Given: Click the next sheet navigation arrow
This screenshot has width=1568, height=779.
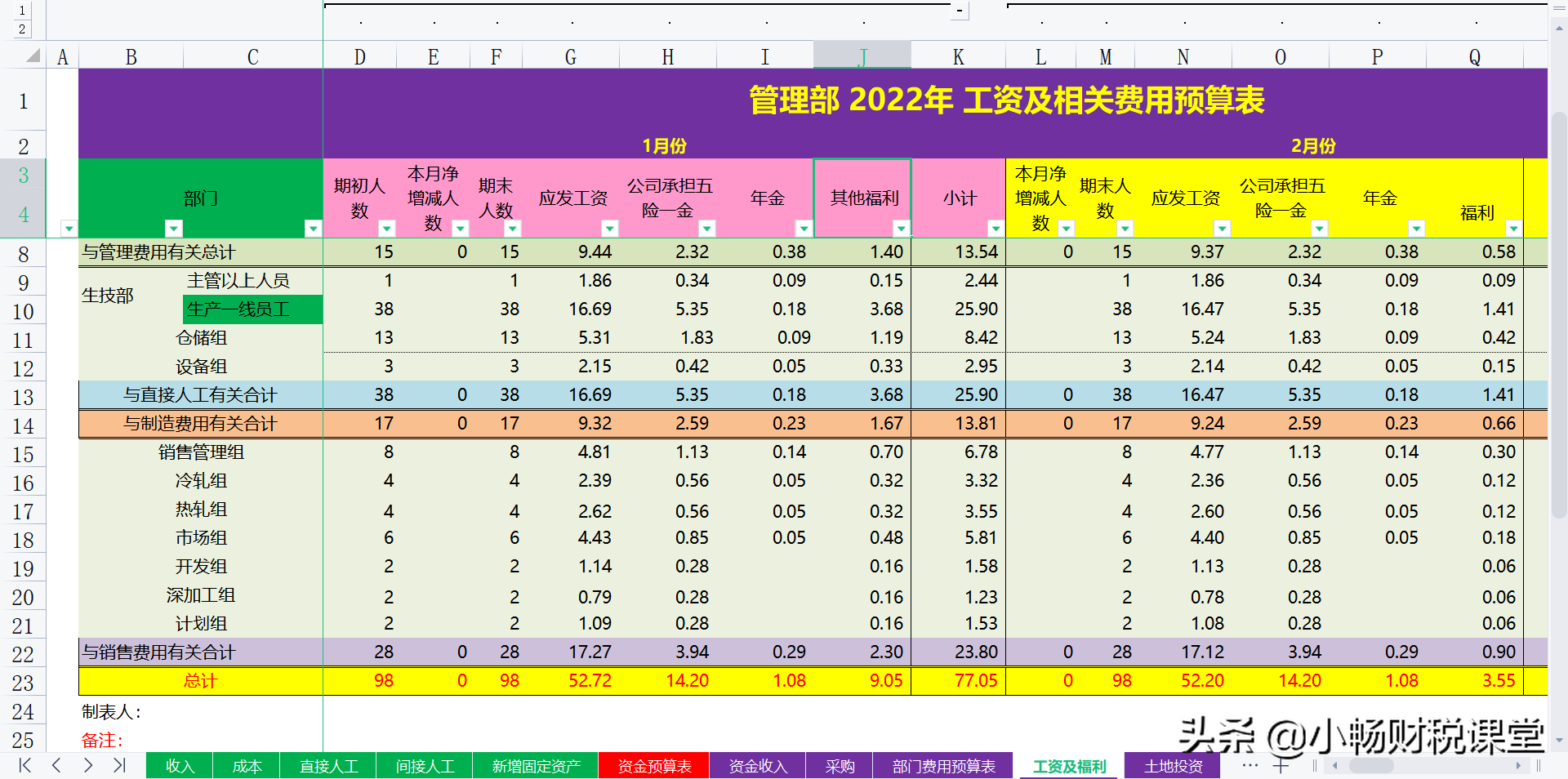Looking at the screenshot, I should click(87, 766).
